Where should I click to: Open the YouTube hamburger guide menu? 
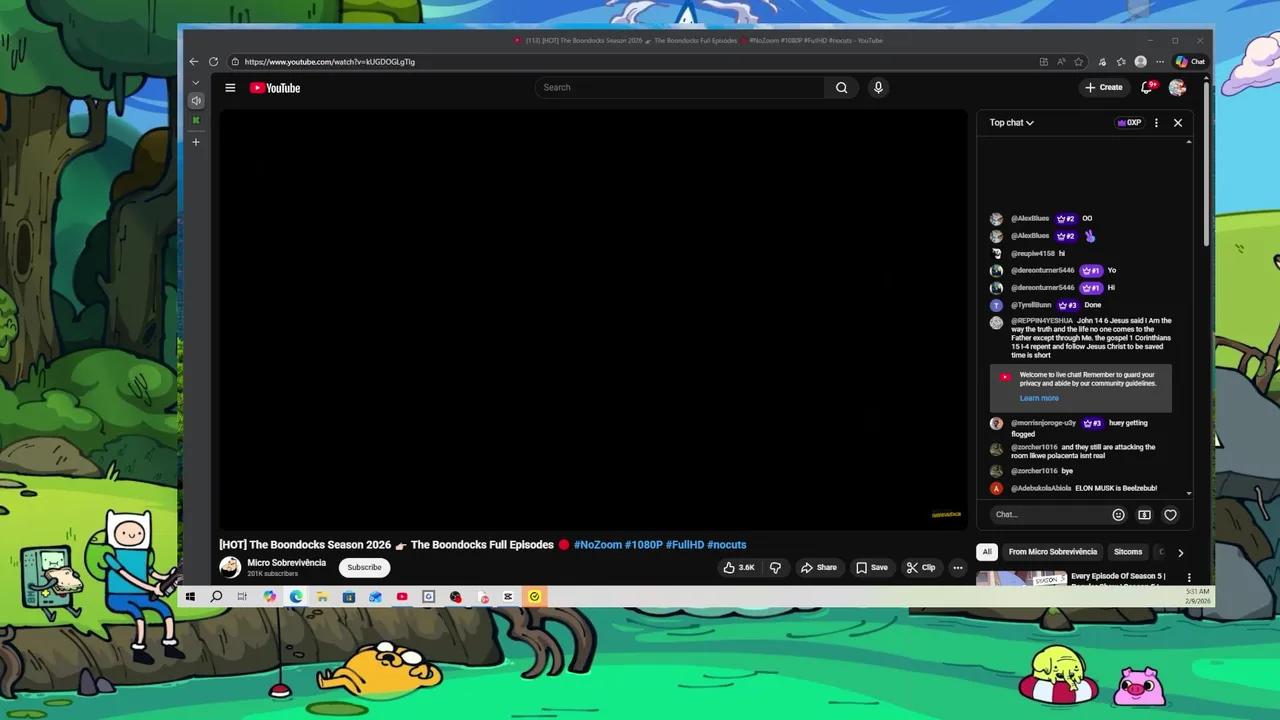pyautogui.click(x=230, y=88)
